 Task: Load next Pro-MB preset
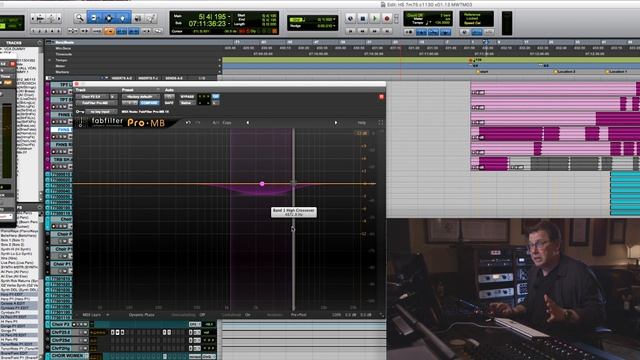click(336, 122)
